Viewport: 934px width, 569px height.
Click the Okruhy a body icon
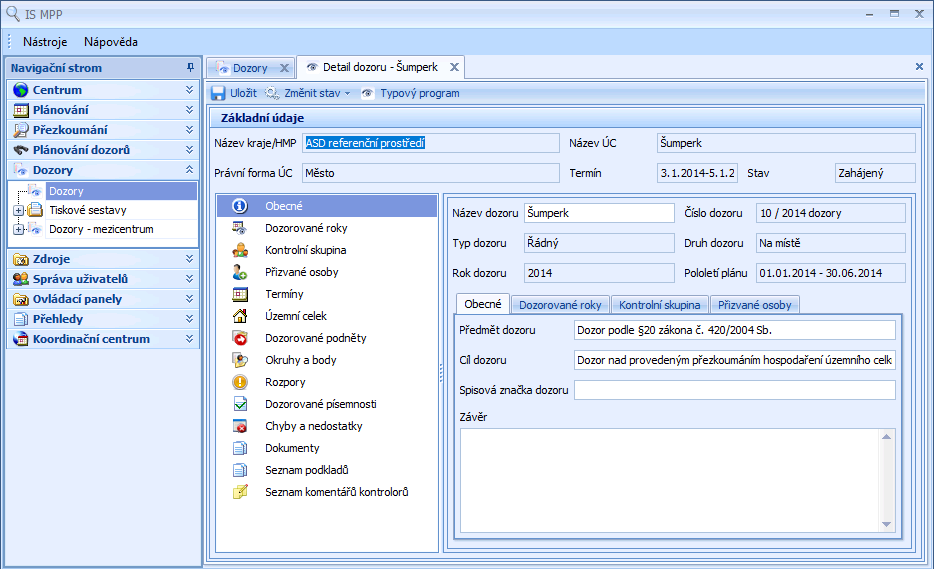(x=239, y=360)
